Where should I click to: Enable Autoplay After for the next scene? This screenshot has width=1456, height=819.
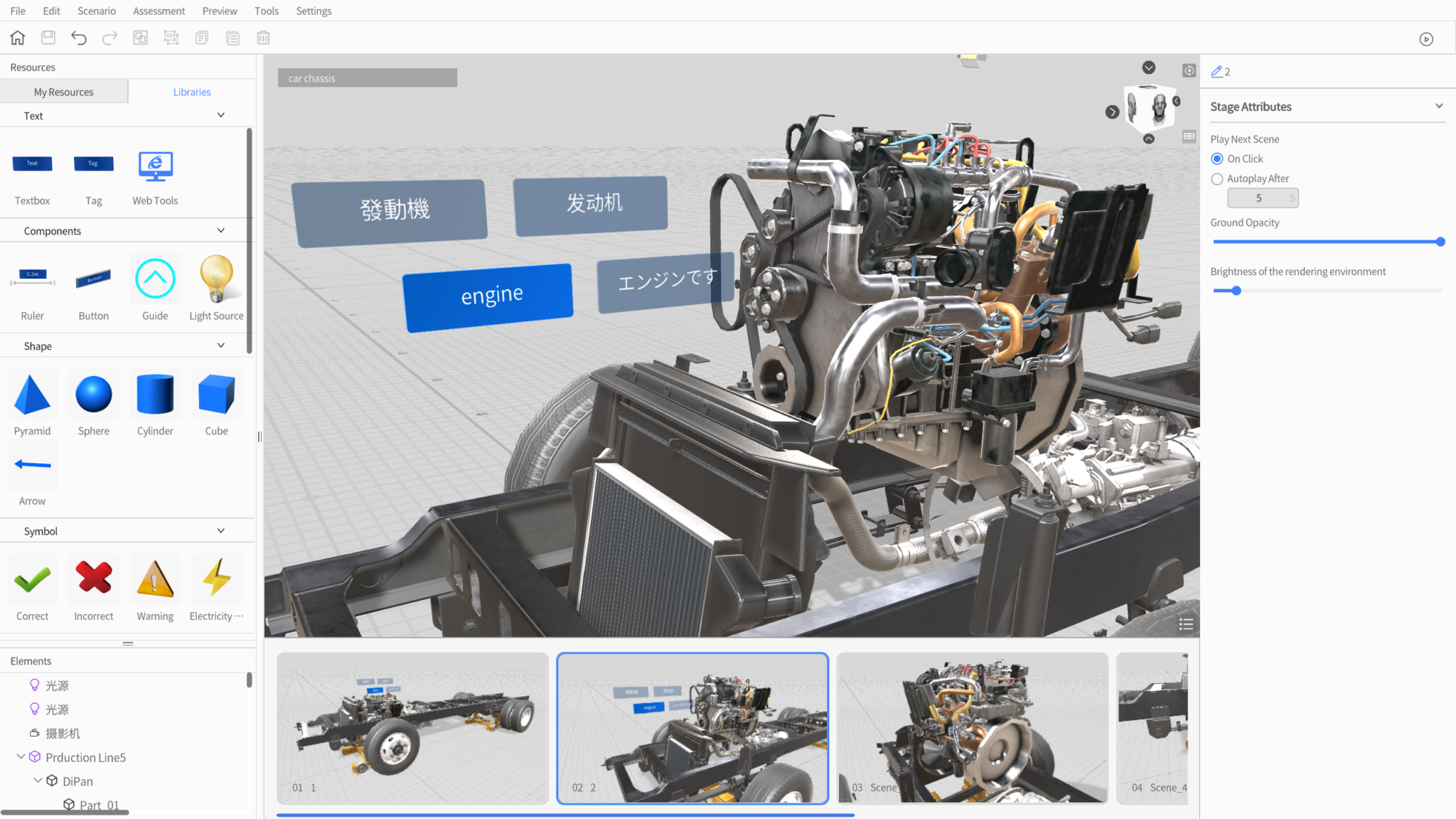[x=1217, y=178]
